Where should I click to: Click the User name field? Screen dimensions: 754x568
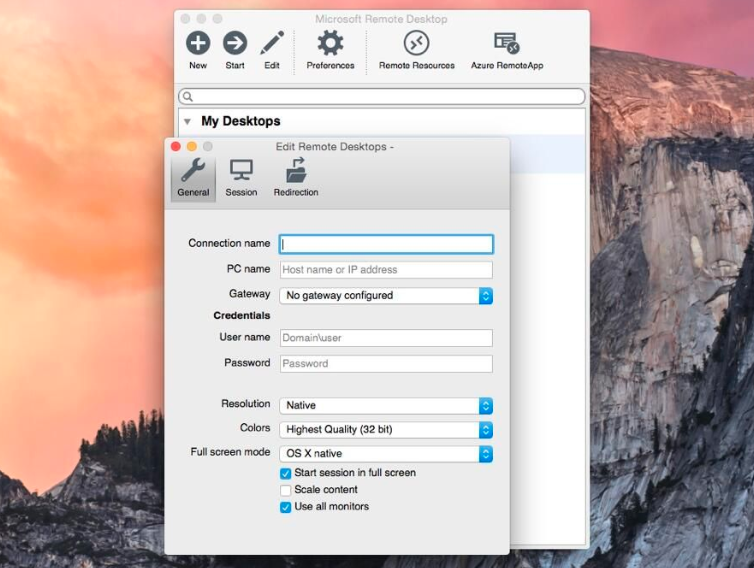pyautogui.click(x=386, y=338)
